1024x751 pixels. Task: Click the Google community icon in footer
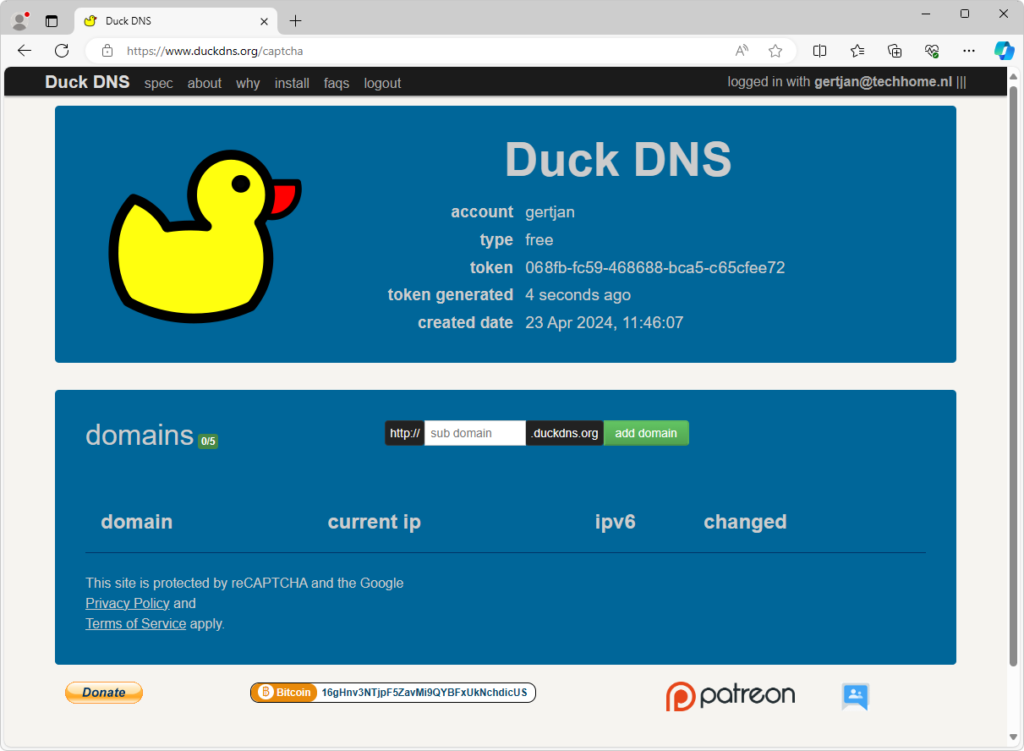pyautogui.click(x=855, y=696)
